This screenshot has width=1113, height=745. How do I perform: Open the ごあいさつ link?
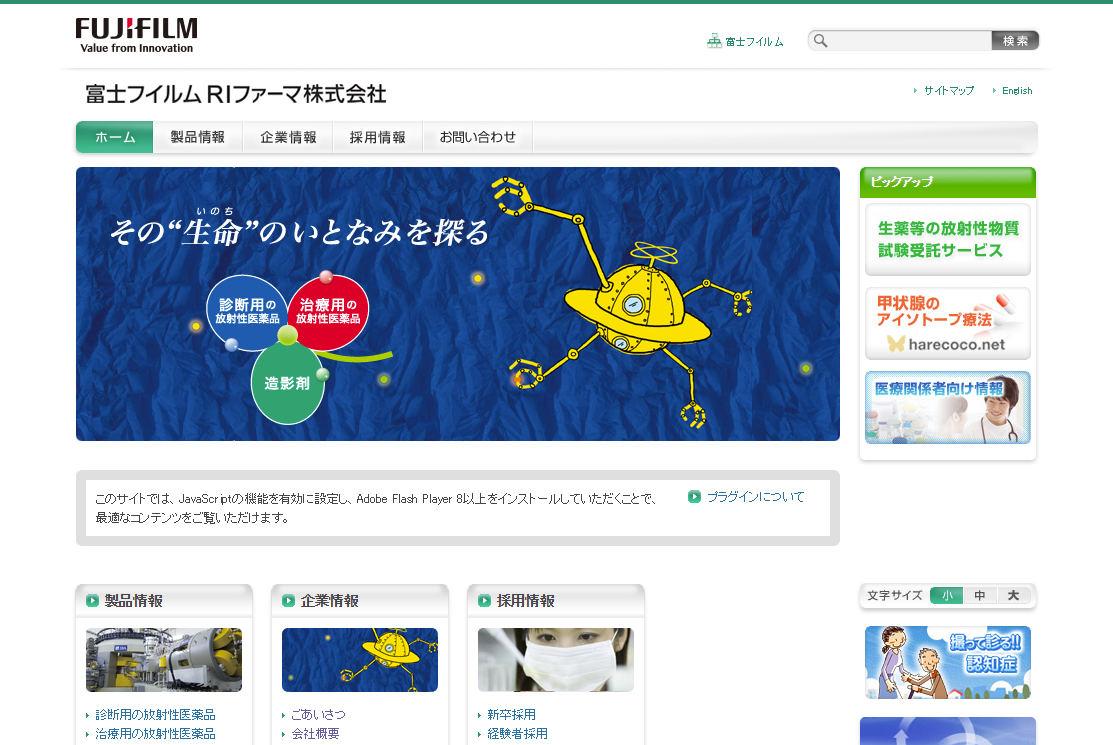point(318,714)
